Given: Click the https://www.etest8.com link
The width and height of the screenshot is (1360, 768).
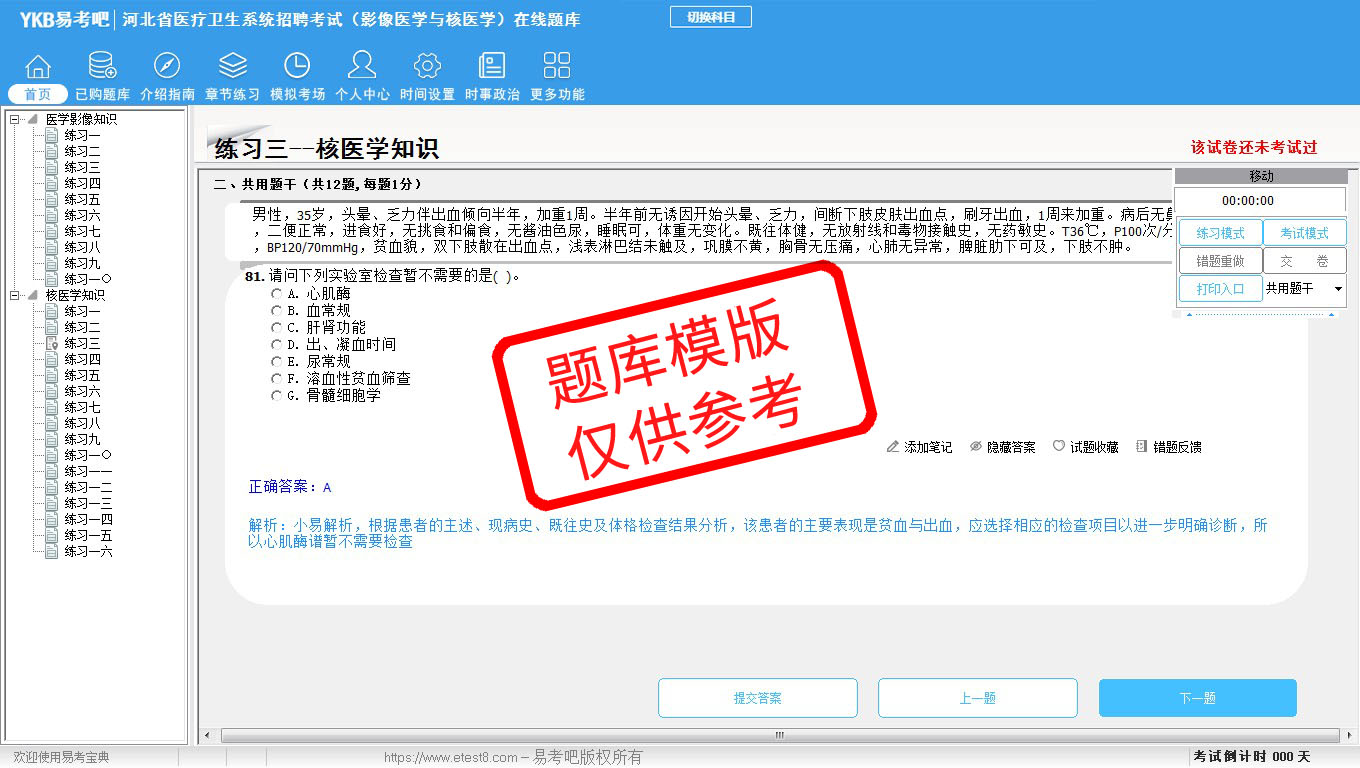Looking at the screenshot, I should [x=450, y=758].
